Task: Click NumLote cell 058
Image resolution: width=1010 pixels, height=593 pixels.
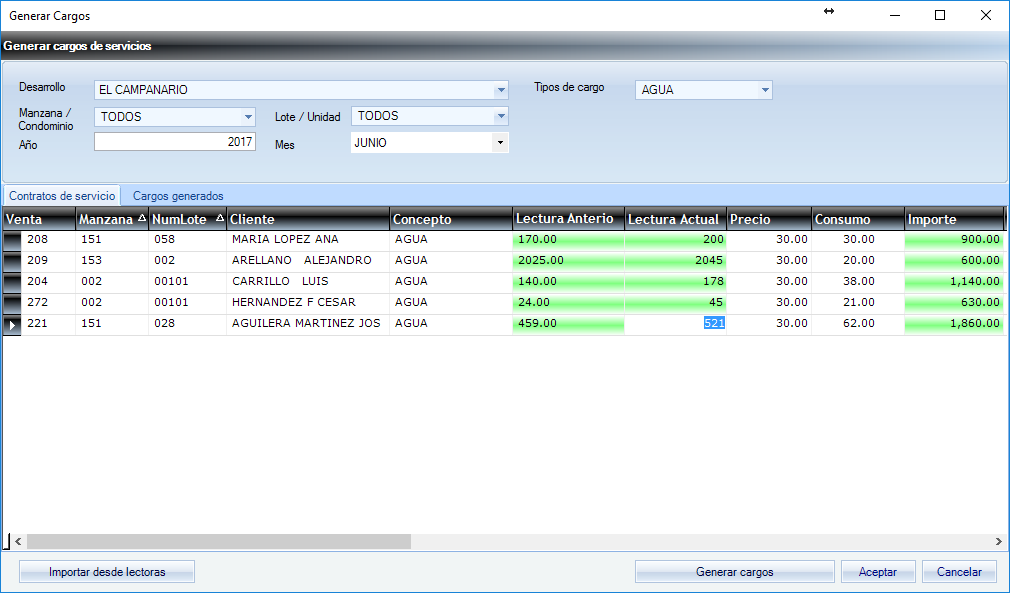Action: pos(187,240)
